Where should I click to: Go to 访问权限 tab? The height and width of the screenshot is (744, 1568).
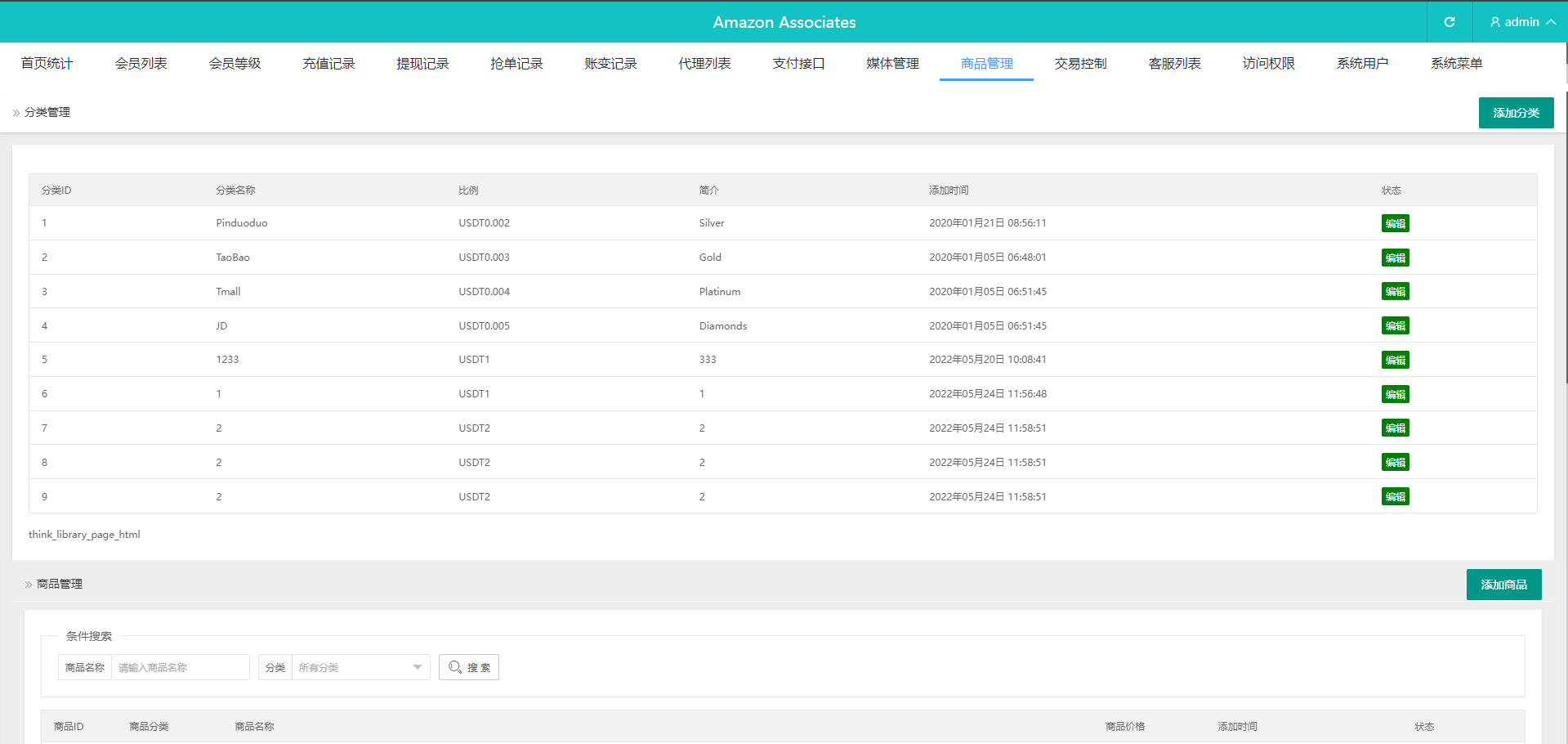coord(1268,63)
